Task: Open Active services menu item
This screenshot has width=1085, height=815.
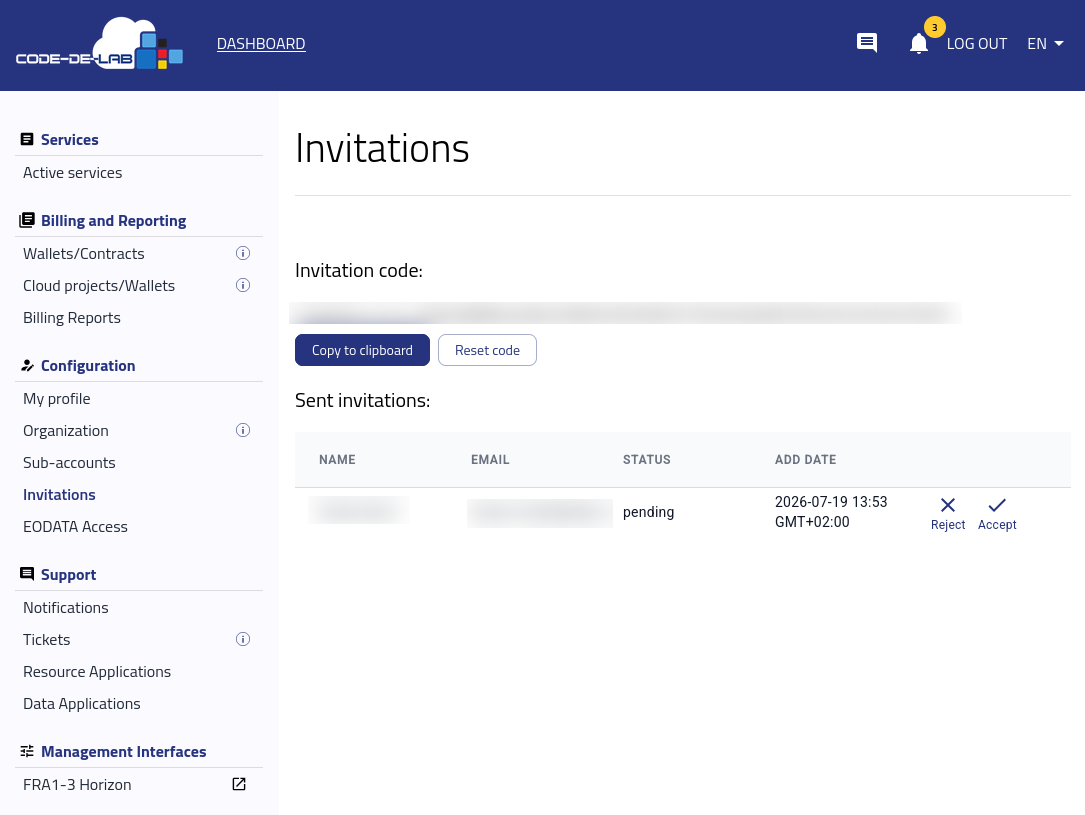Action: [73, 173]
